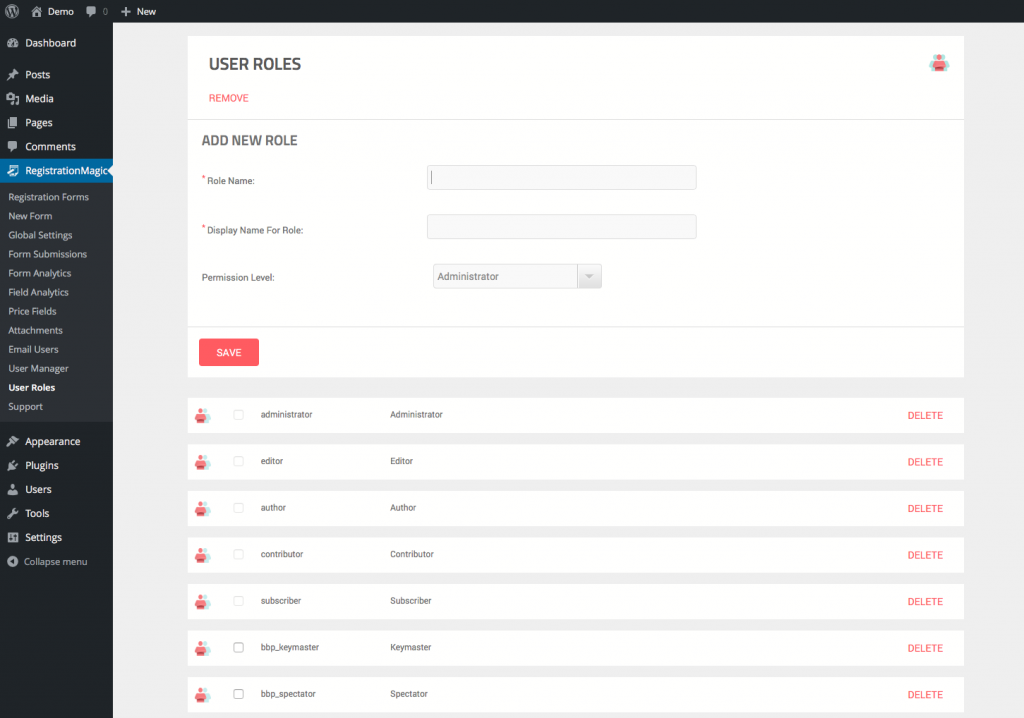Click inside the Role Name input field
This screenshot has width=1024, height=718.
click(x=561, y=177)
